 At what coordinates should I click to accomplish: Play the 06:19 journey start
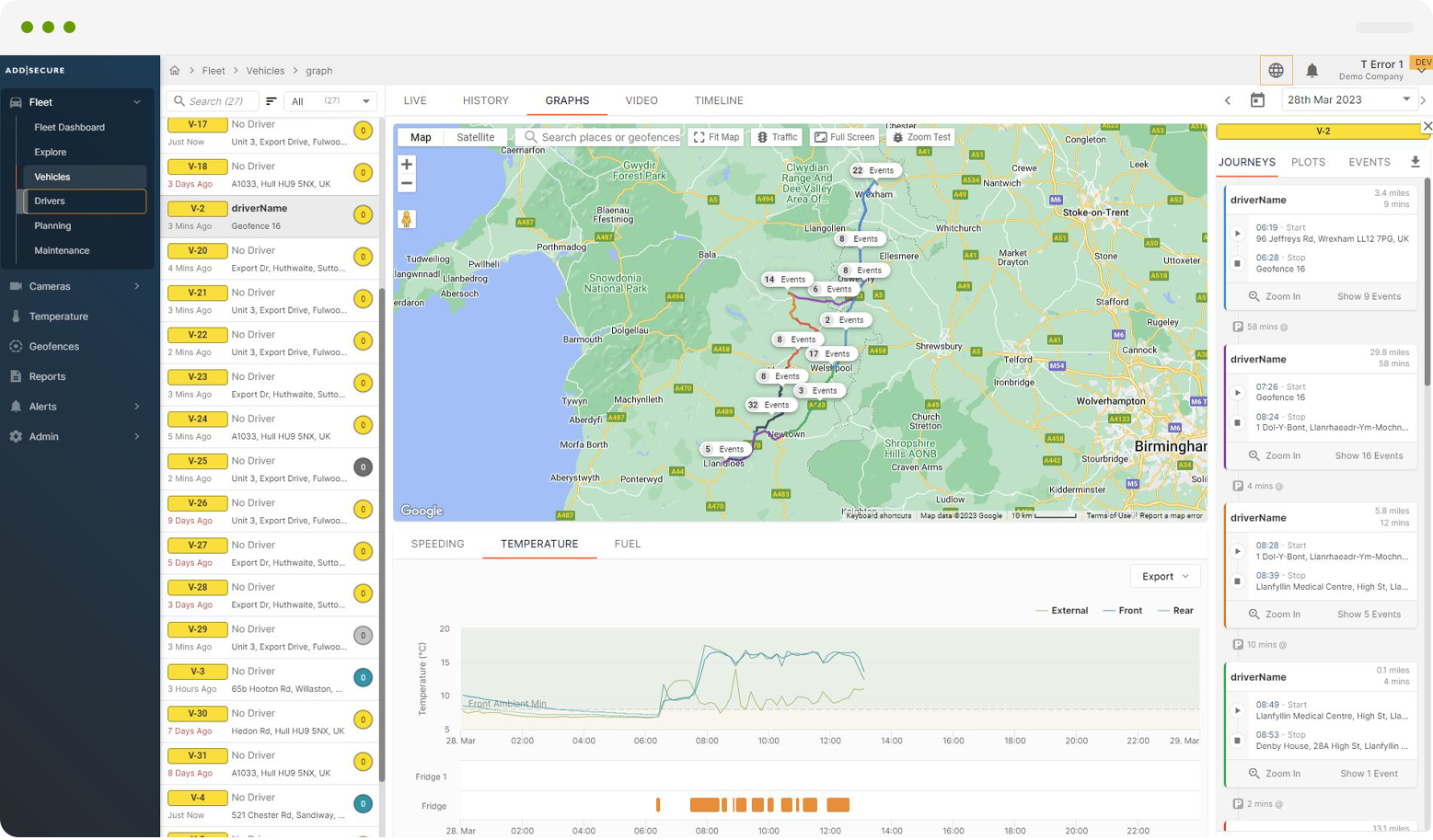1238,234
